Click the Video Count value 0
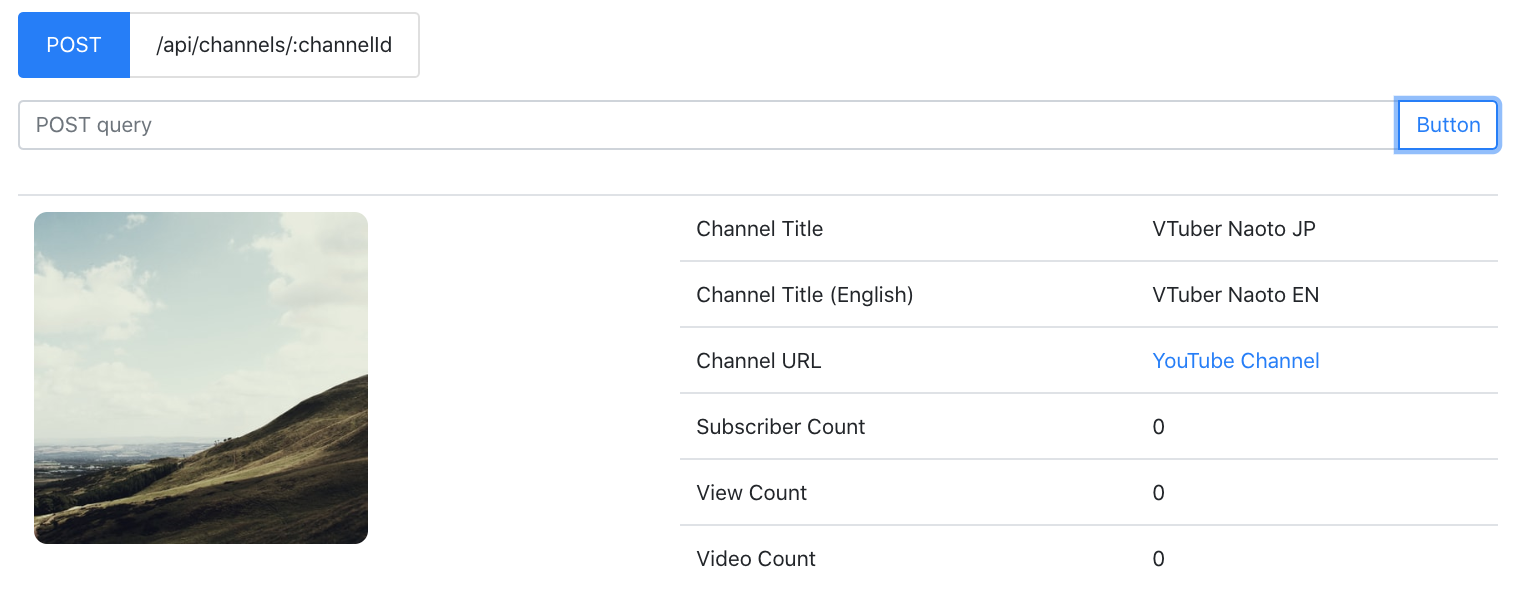This screenshot has height=598, width=1540. click(1158, 559)
